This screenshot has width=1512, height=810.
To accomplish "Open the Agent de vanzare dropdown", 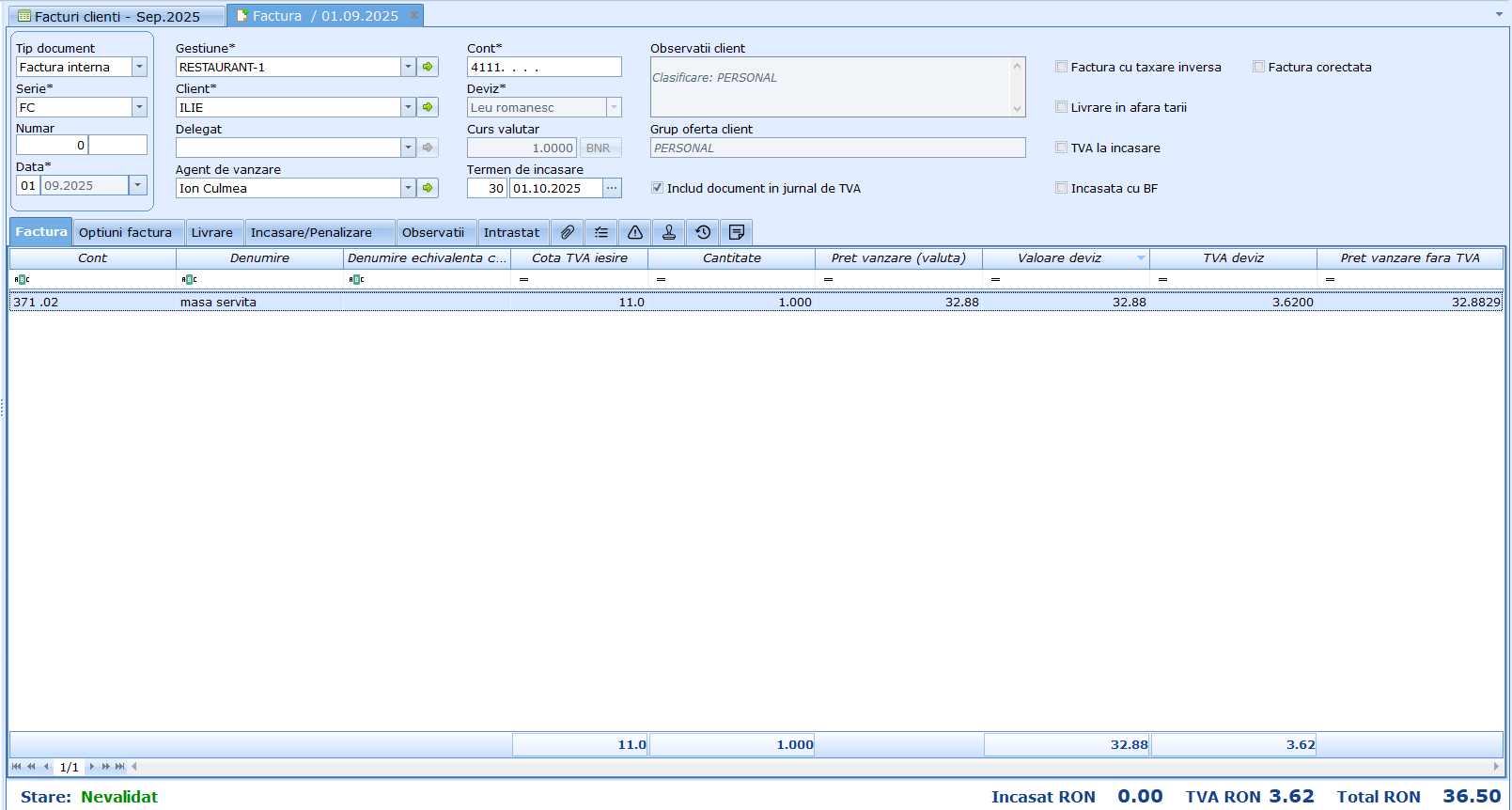I will [408, 188].
